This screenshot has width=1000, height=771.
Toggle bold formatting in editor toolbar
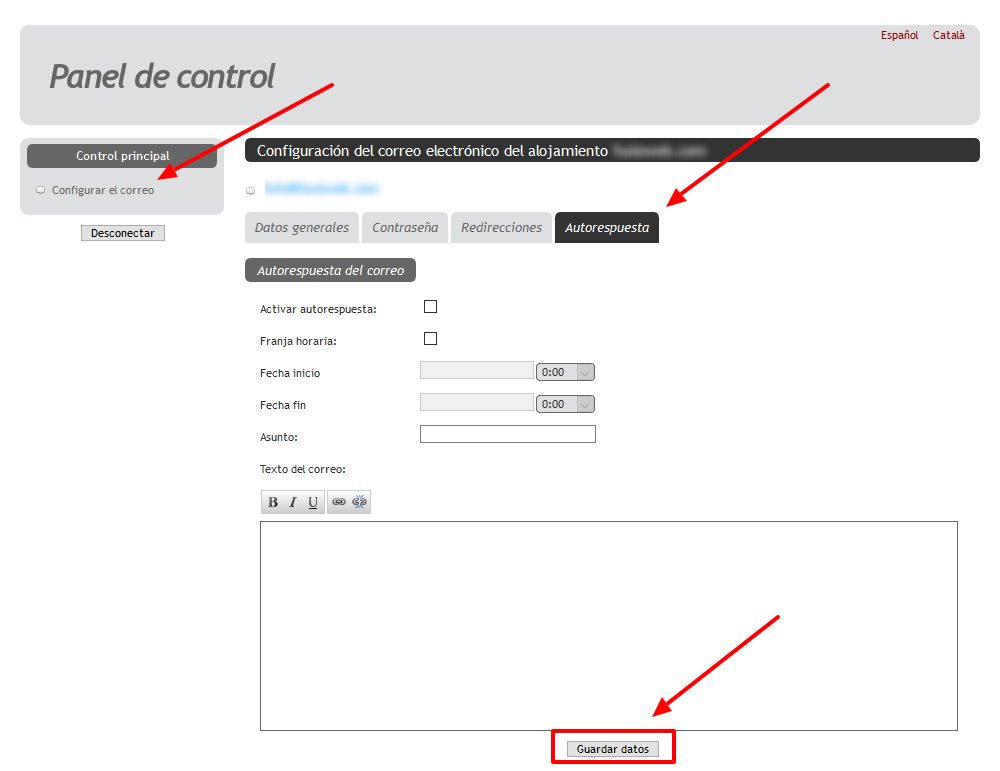pyautogui.click(x=273, y=502)
